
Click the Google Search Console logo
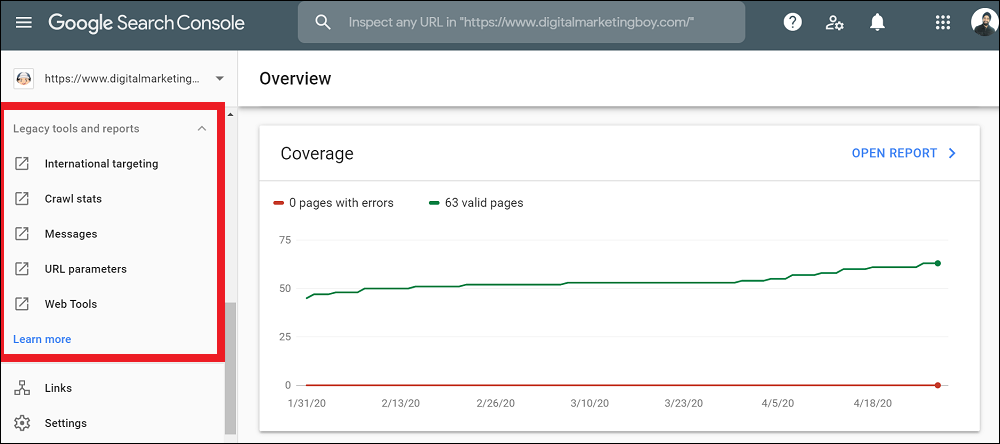pyautogui.click(x=146, y=23)
